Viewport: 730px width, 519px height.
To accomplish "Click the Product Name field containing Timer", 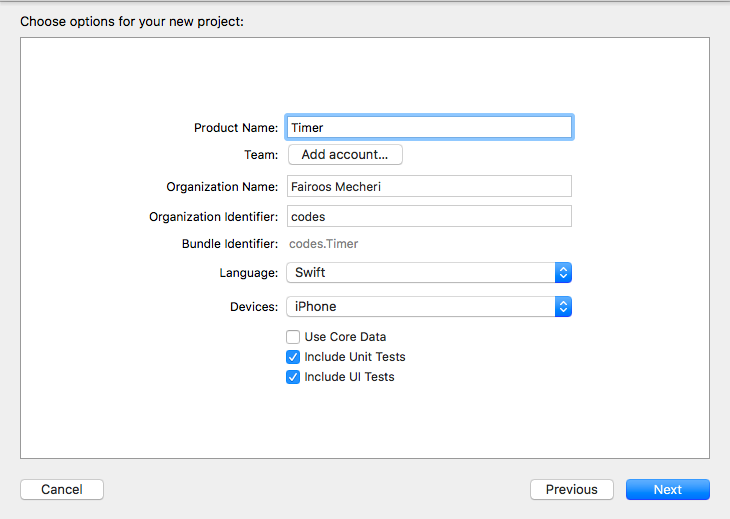I will [x=428, y=127].
